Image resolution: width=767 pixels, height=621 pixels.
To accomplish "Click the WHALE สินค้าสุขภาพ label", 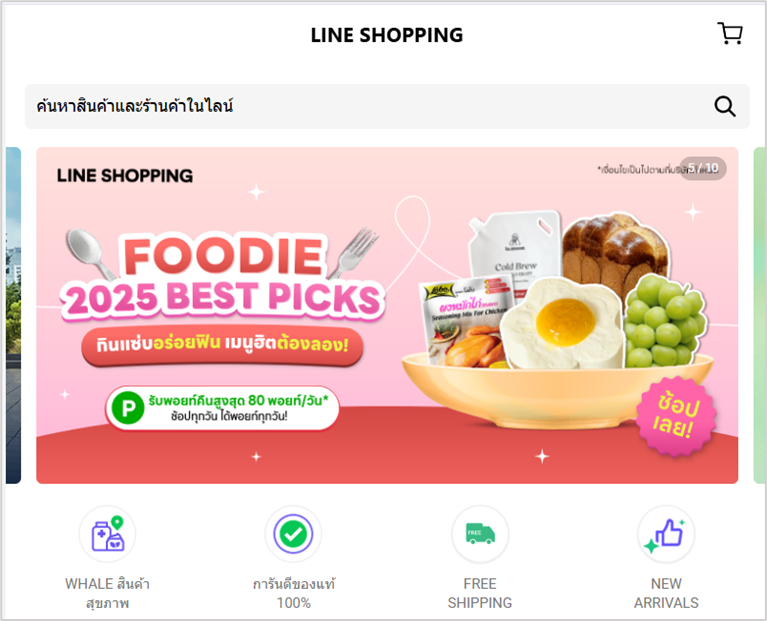I will pos(108,593).
